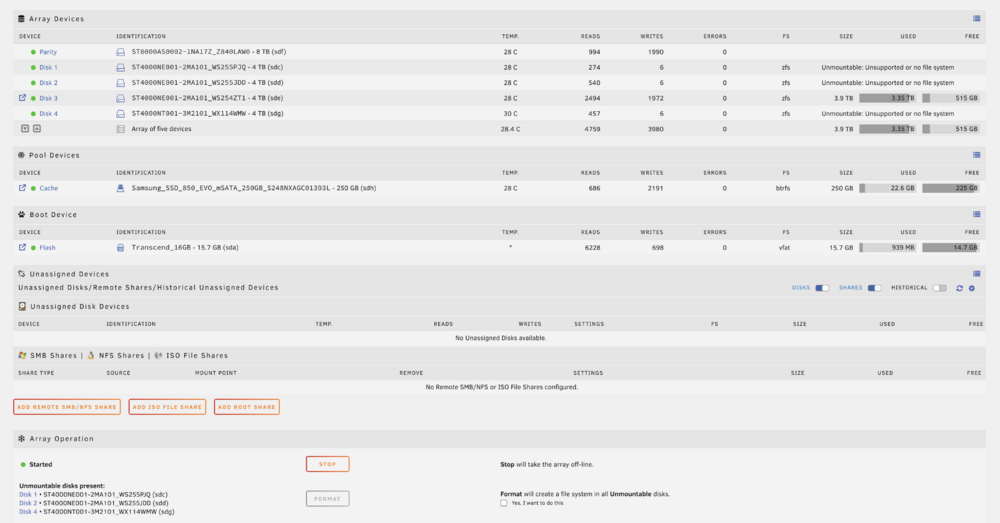Toggle Unassigned Devices table view icon
Image resolution: width=1000 pixels, height=523 pixels.
click(x=976, y=274)
